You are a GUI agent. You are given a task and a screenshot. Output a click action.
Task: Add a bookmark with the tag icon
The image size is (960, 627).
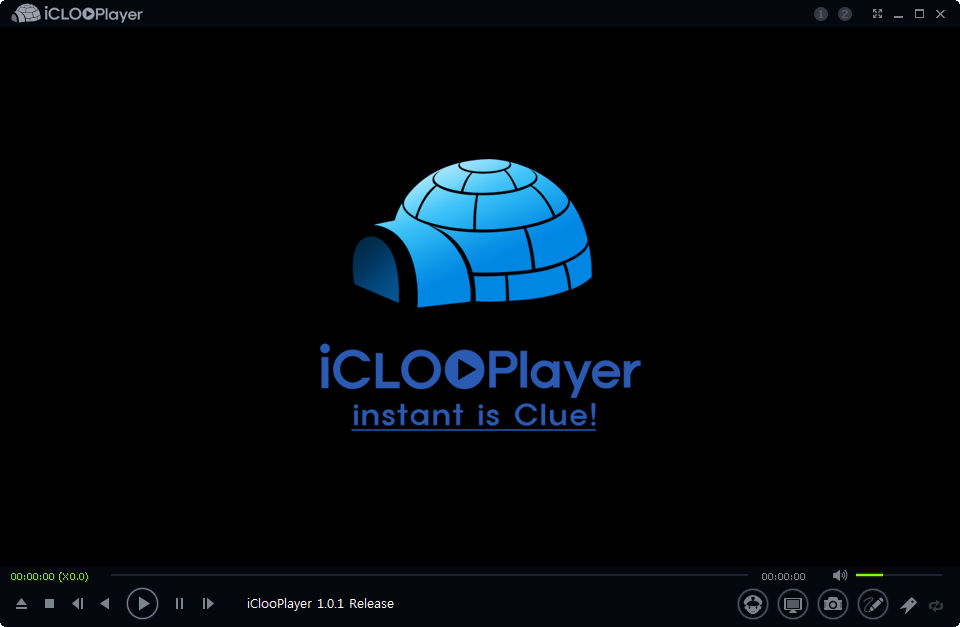tap(908, 605)
